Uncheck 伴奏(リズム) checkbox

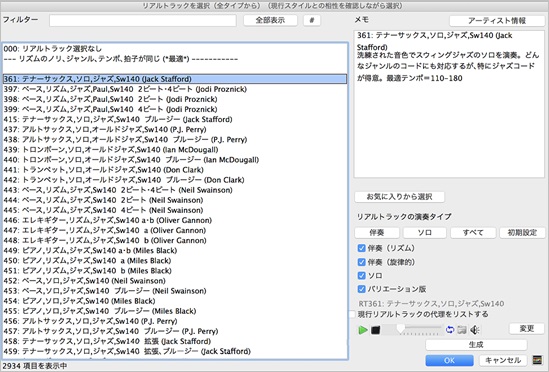362,248
